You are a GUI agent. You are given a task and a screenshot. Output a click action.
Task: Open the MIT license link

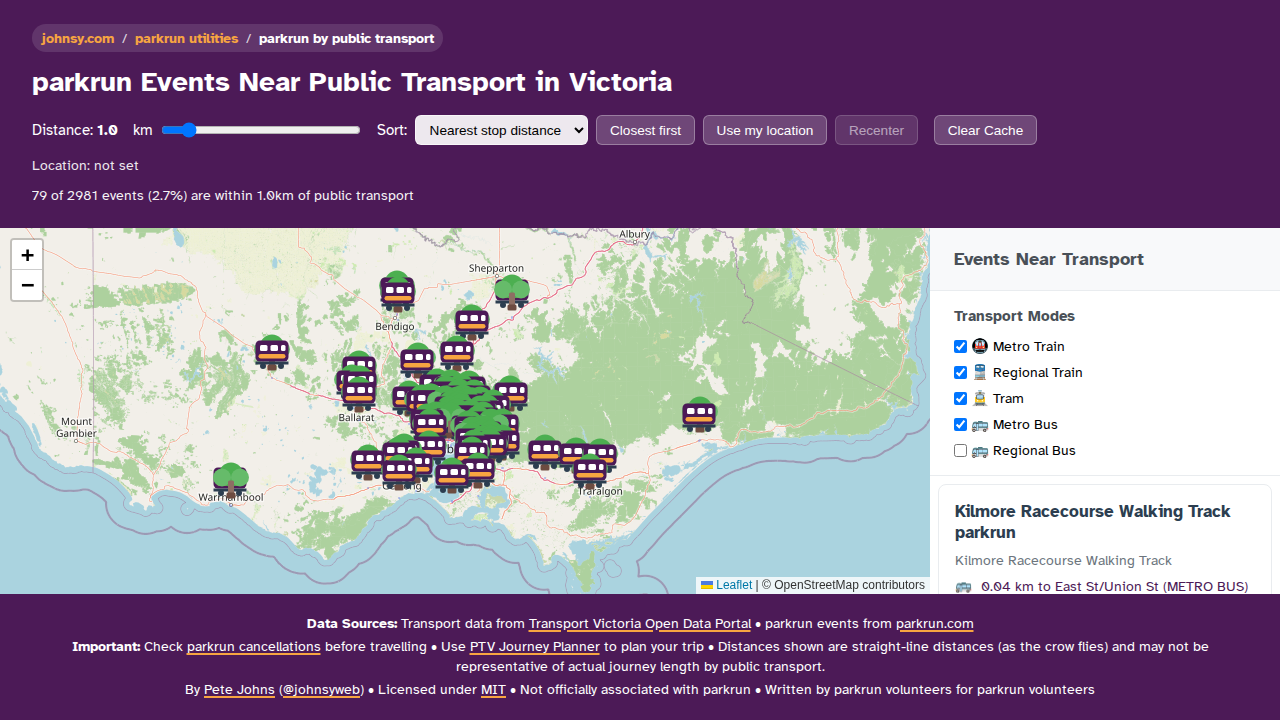click(493, 690)
